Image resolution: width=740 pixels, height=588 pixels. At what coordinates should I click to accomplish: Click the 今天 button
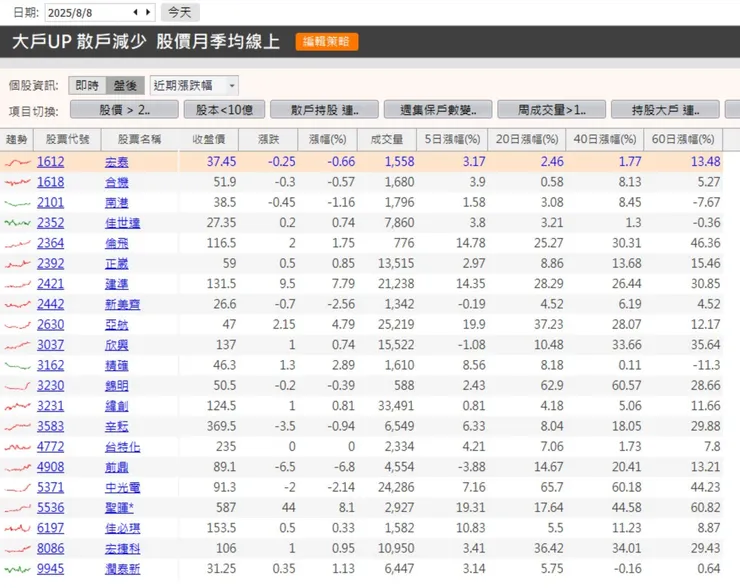click(180, 12)
